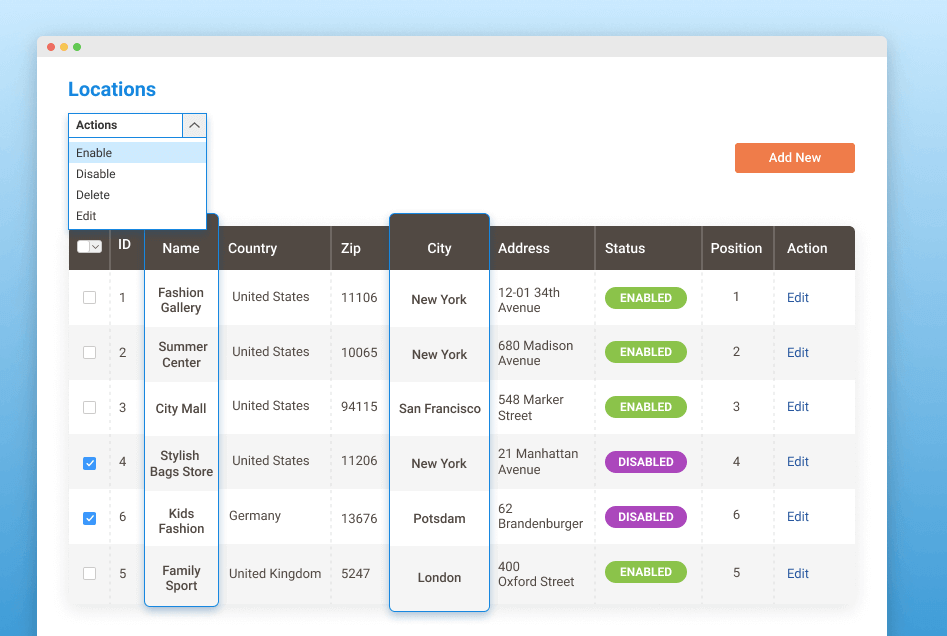Click the ENABLED badge for Fashion Gallery

pos(645,298)
